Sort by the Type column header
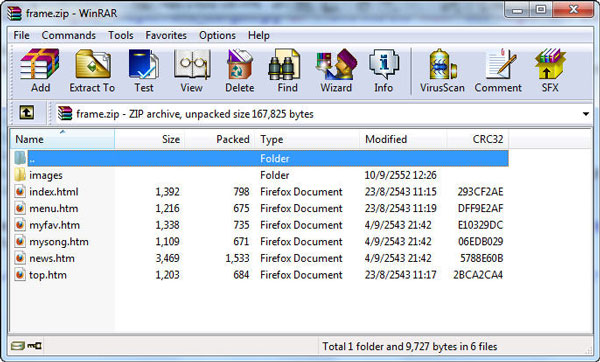 click(307, 139)
